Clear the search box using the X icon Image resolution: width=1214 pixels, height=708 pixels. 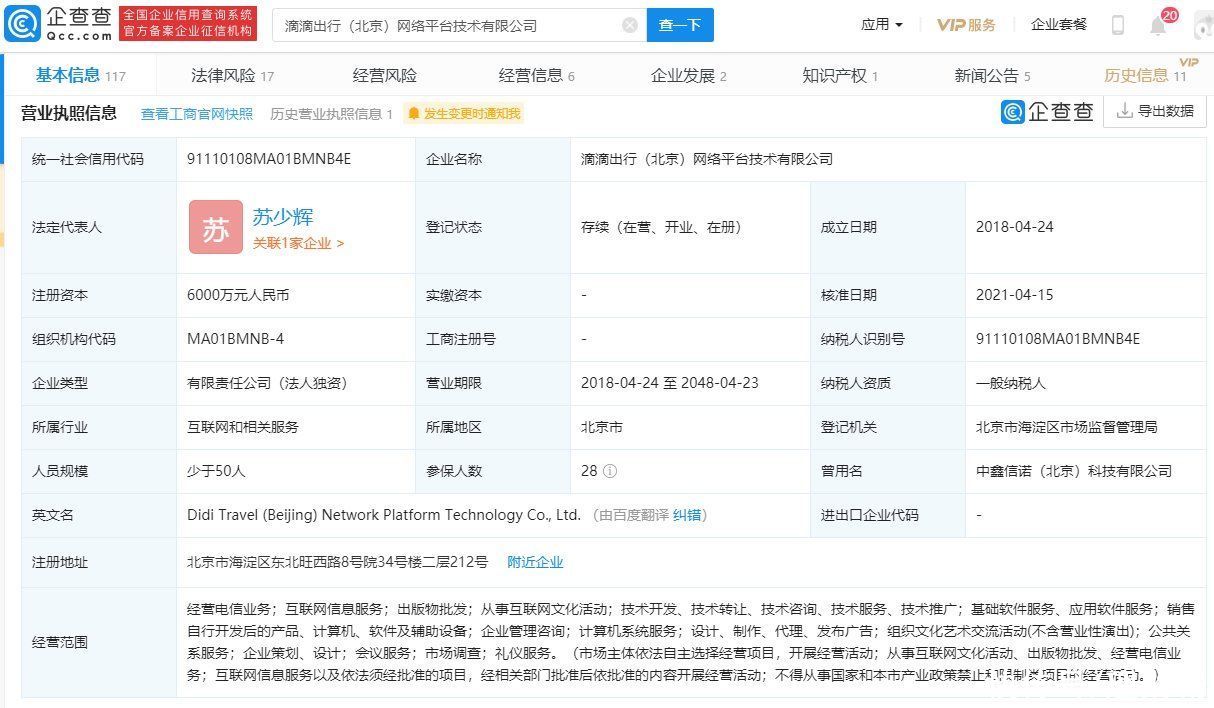click(x=630, y=24)
